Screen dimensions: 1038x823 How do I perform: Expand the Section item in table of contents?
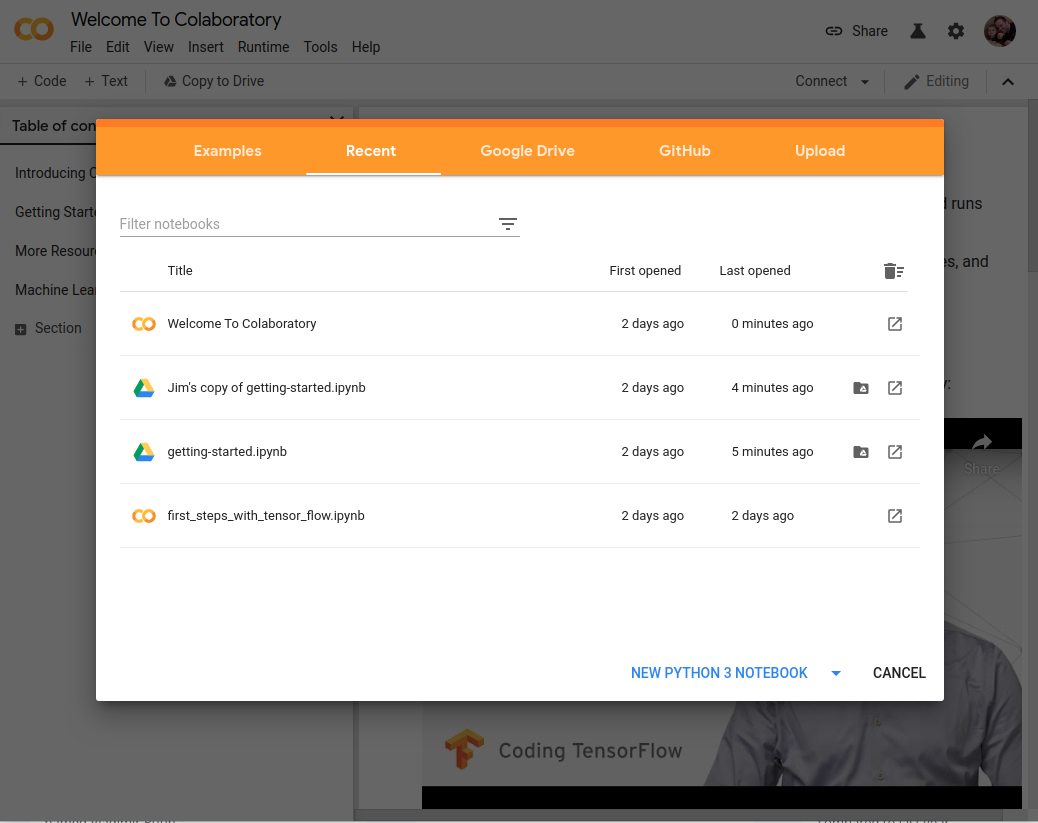click(x=21, y=329)
